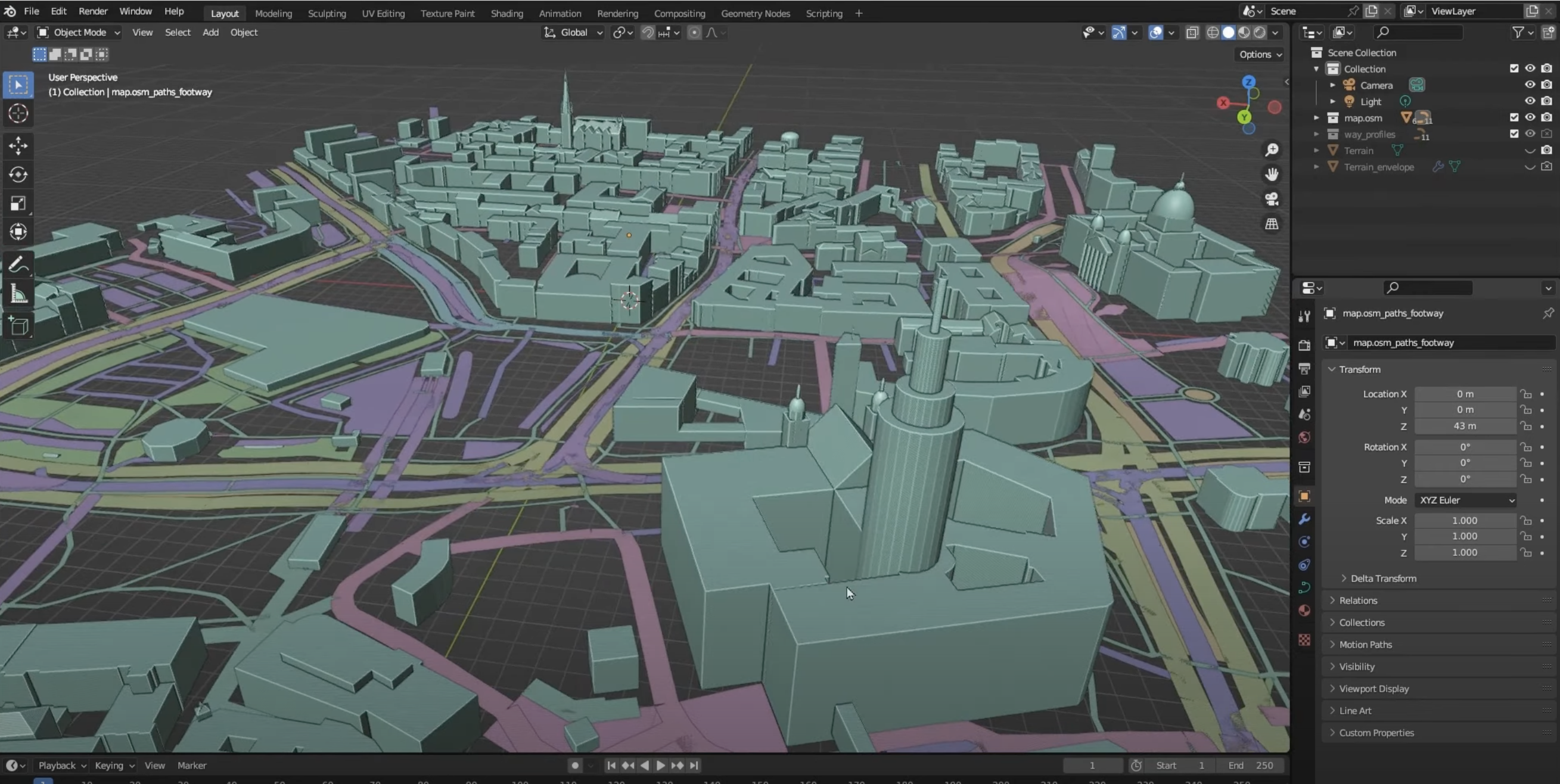1560x784 pixels.
Task: Select the Add Cube tool
Action: tap(18, 326)
